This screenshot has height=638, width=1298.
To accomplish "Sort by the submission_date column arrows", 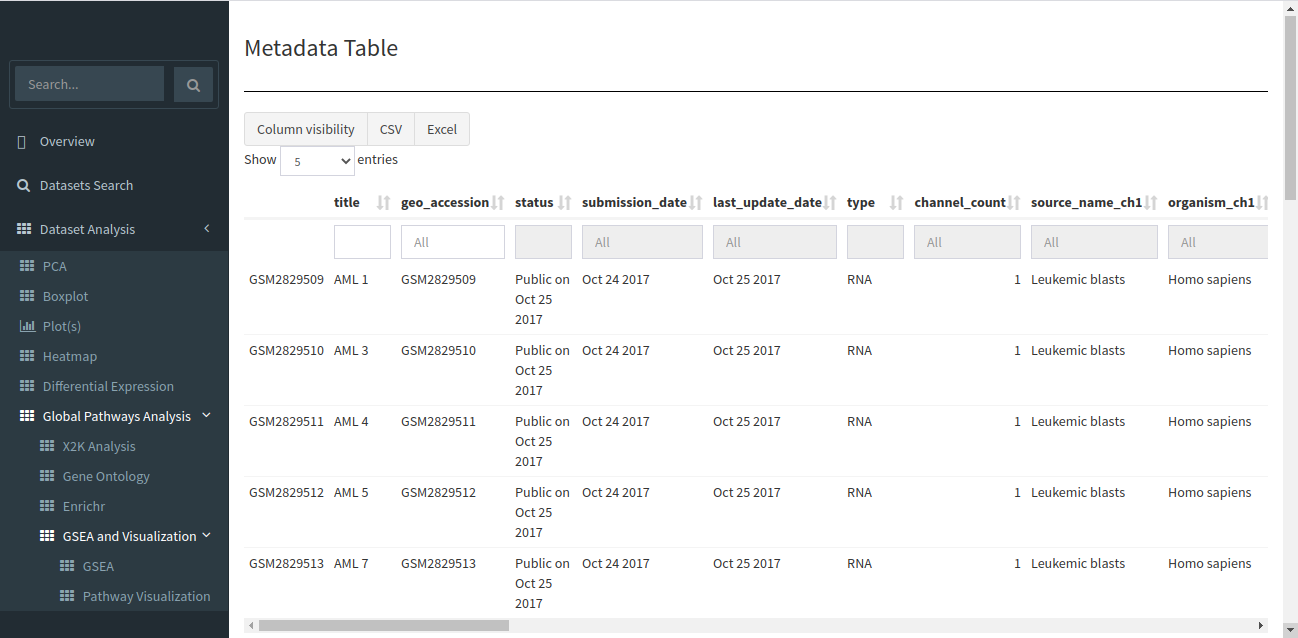I will tap(696, 203).
